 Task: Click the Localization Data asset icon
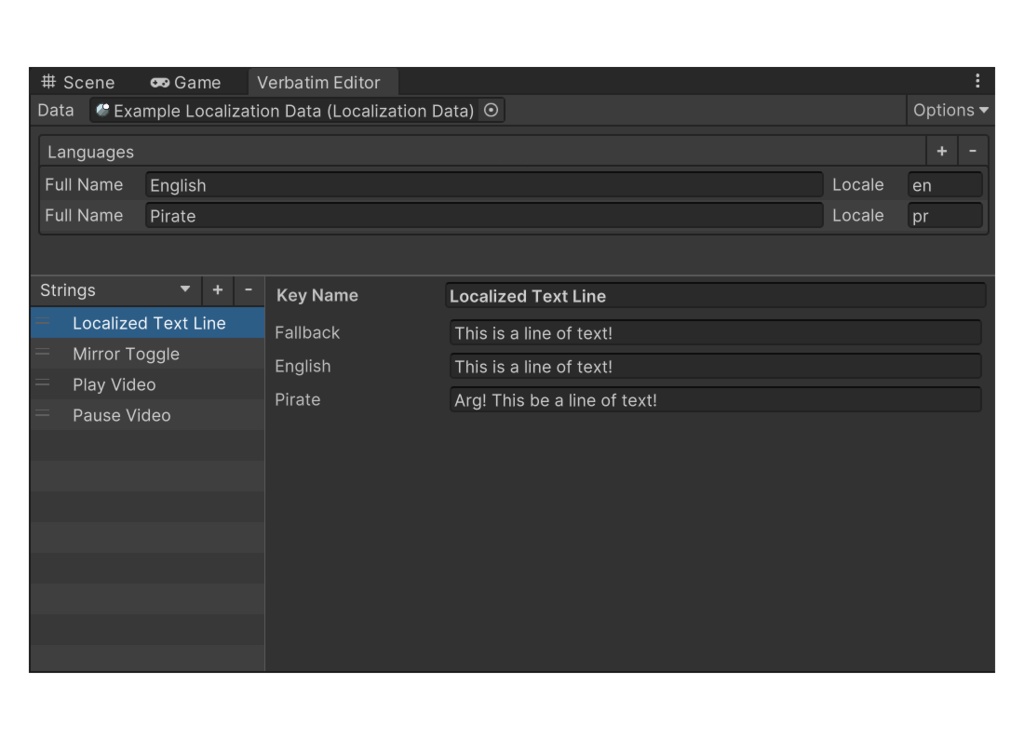coord(100,110)
